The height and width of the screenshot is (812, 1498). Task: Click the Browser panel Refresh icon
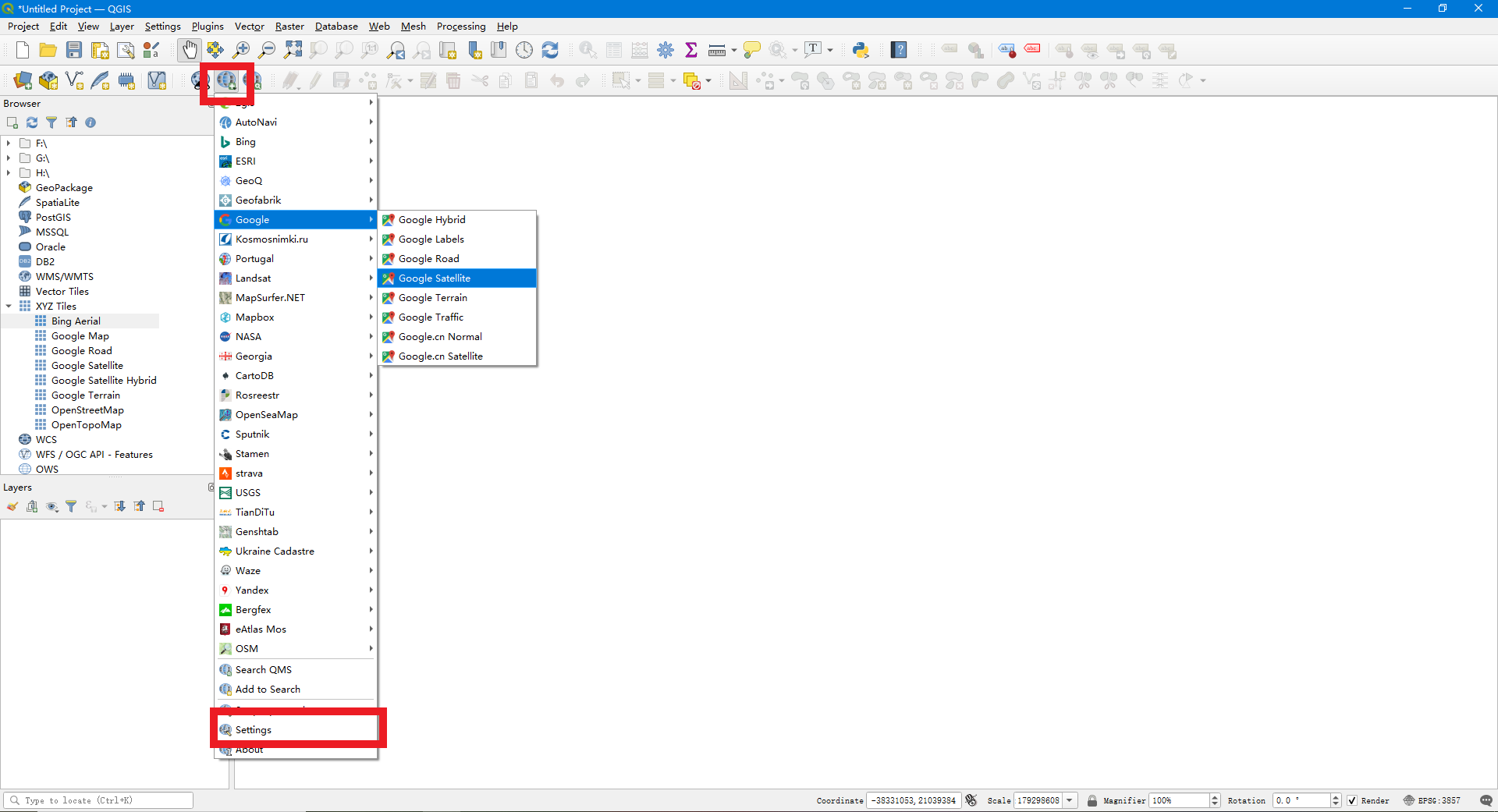32,122
